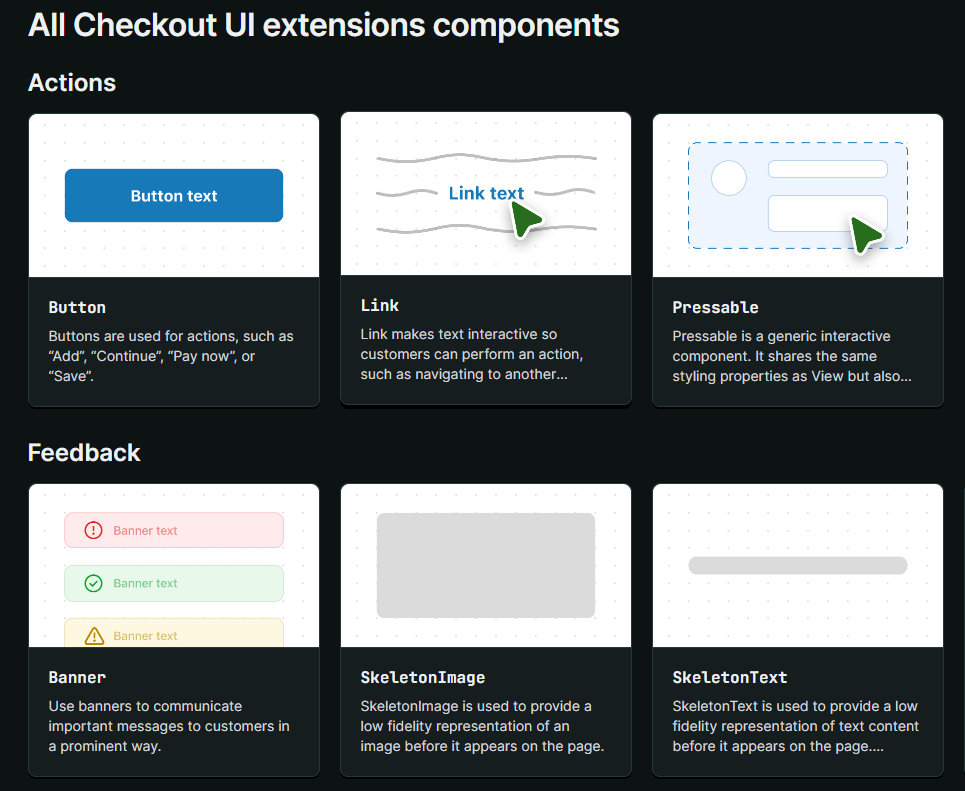Click the green cursor arrow in Link illustration
This screenshot has width=965, height=791.
click(x=526, y=220)
